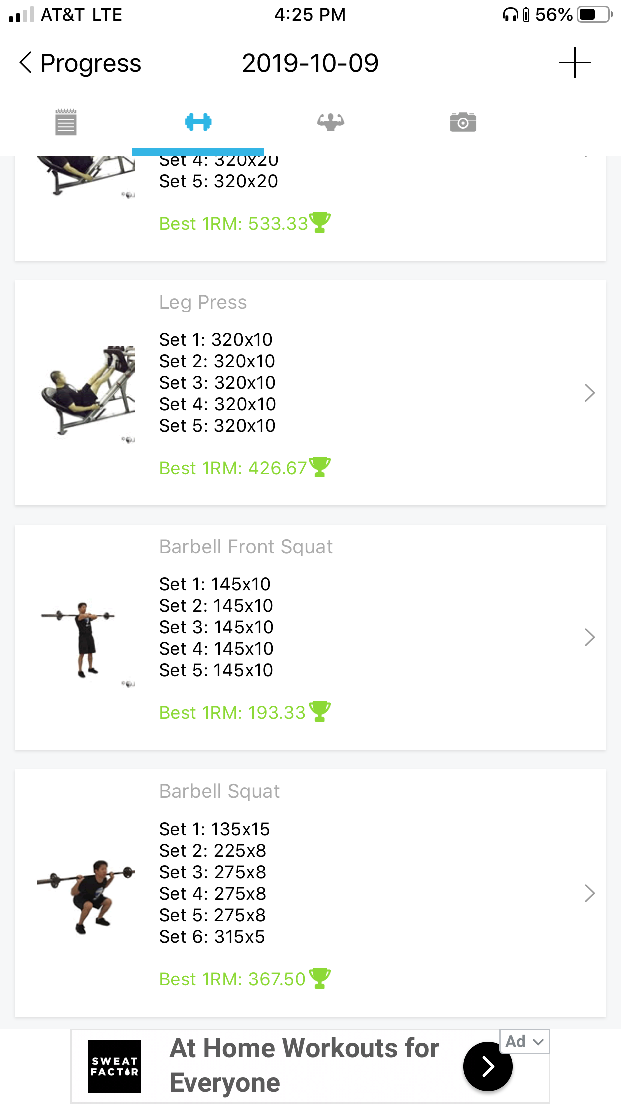Select the dumbbell workout tab
The image size is (621, 1104).
pyautogui.click(x=198, y=122)
